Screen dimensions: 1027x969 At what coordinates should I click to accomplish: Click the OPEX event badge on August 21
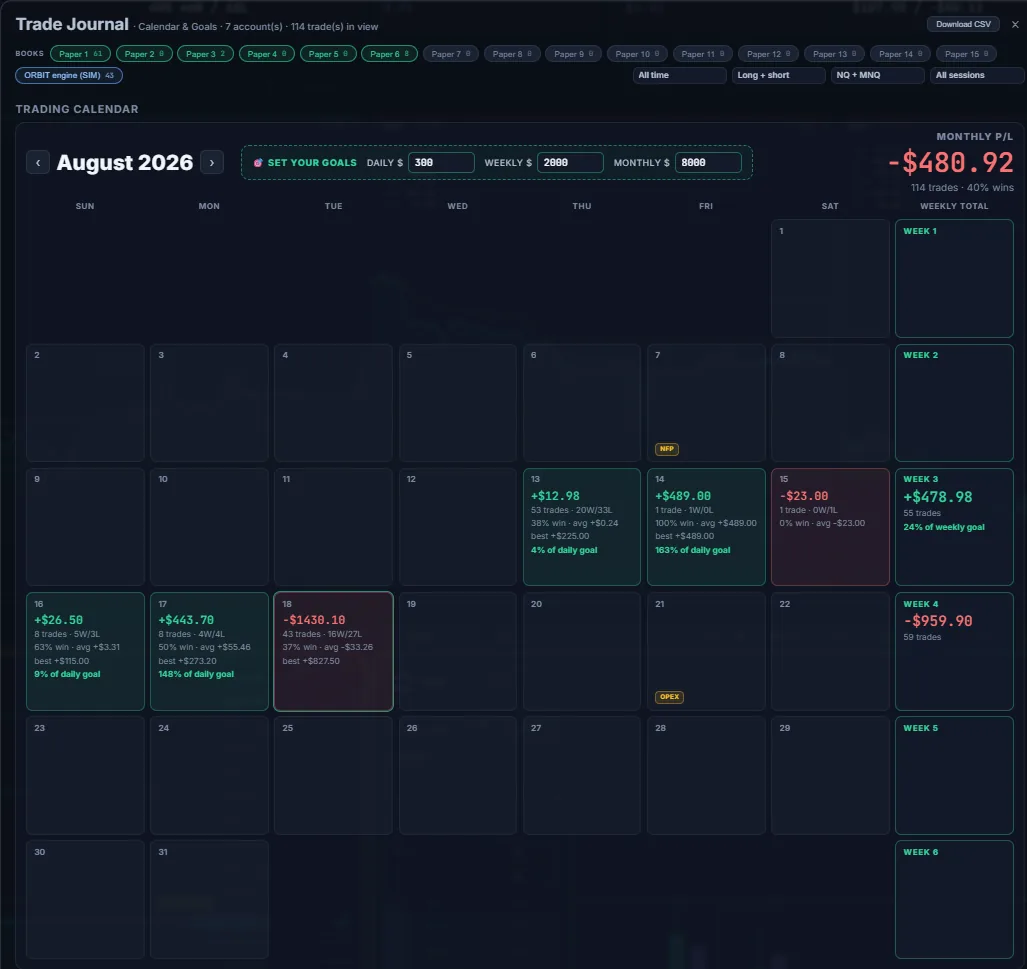669,697
